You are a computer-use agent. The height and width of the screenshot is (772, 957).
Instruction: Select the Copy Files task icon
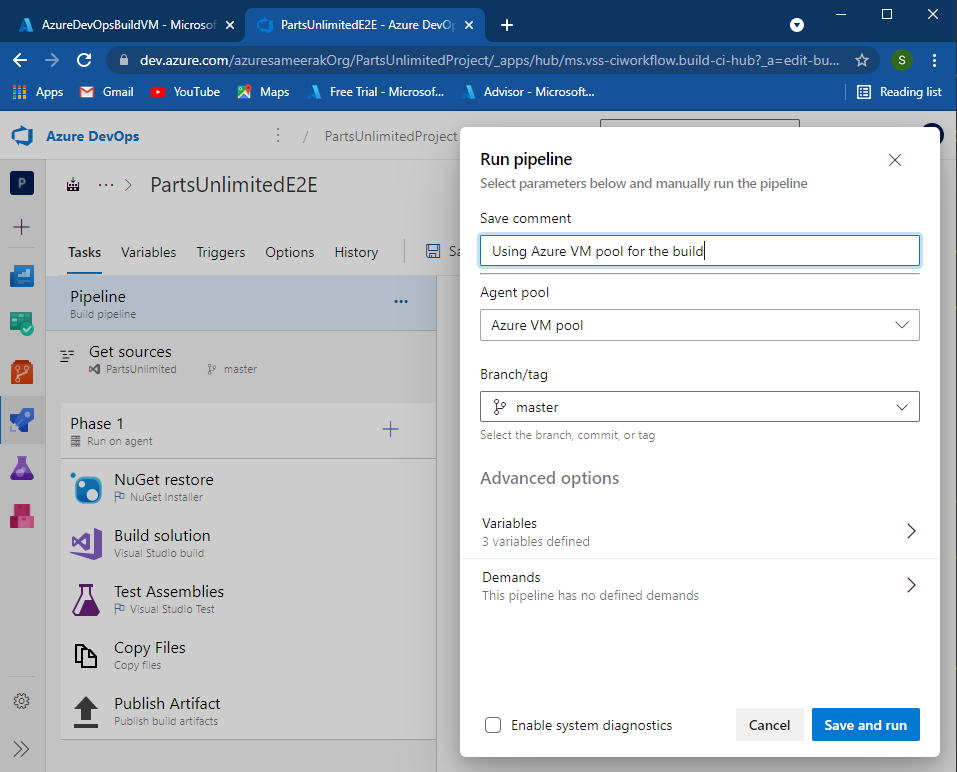click(86, 656)
